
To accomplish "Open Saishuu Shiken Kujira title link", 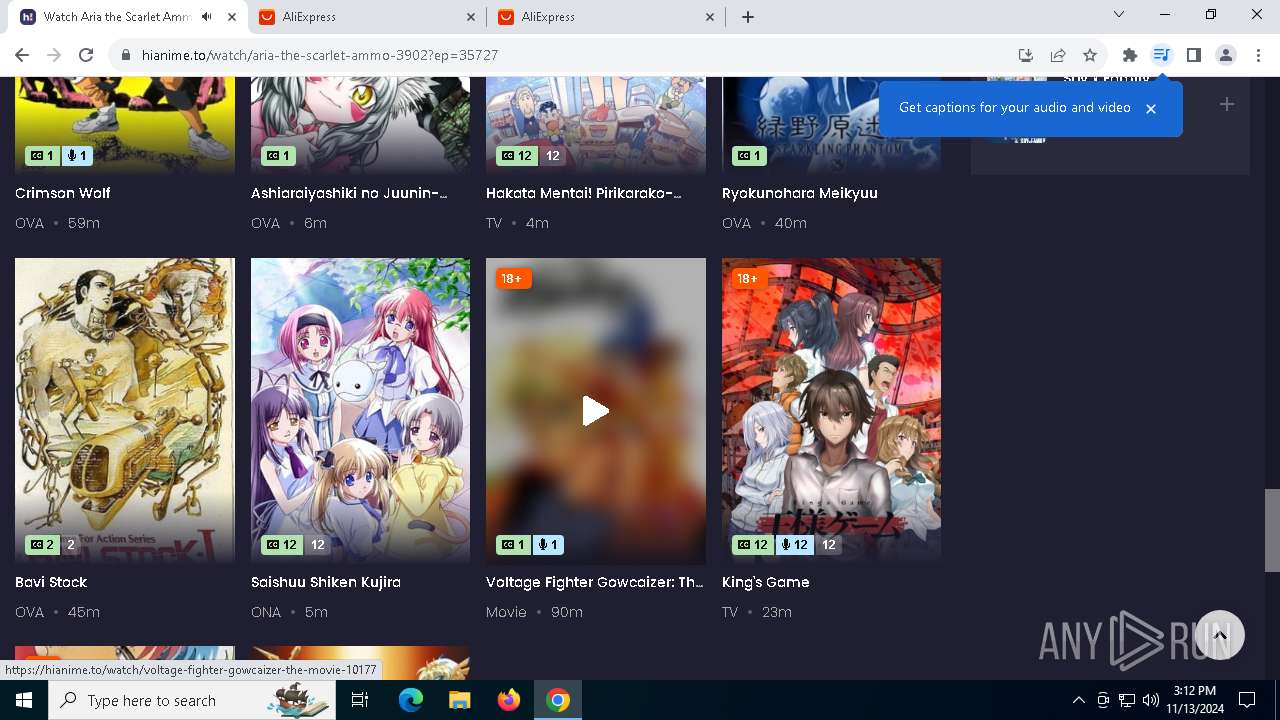I will click(x=326, y=582).
